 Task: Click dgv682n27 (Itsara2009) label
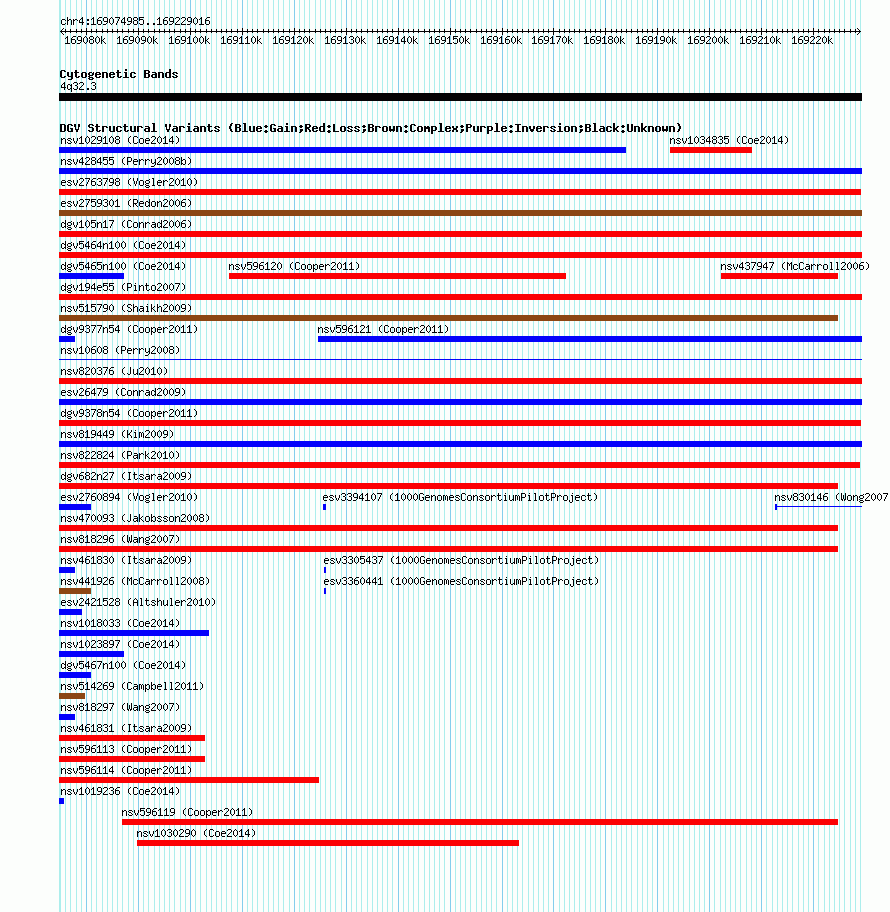[126, 476]
